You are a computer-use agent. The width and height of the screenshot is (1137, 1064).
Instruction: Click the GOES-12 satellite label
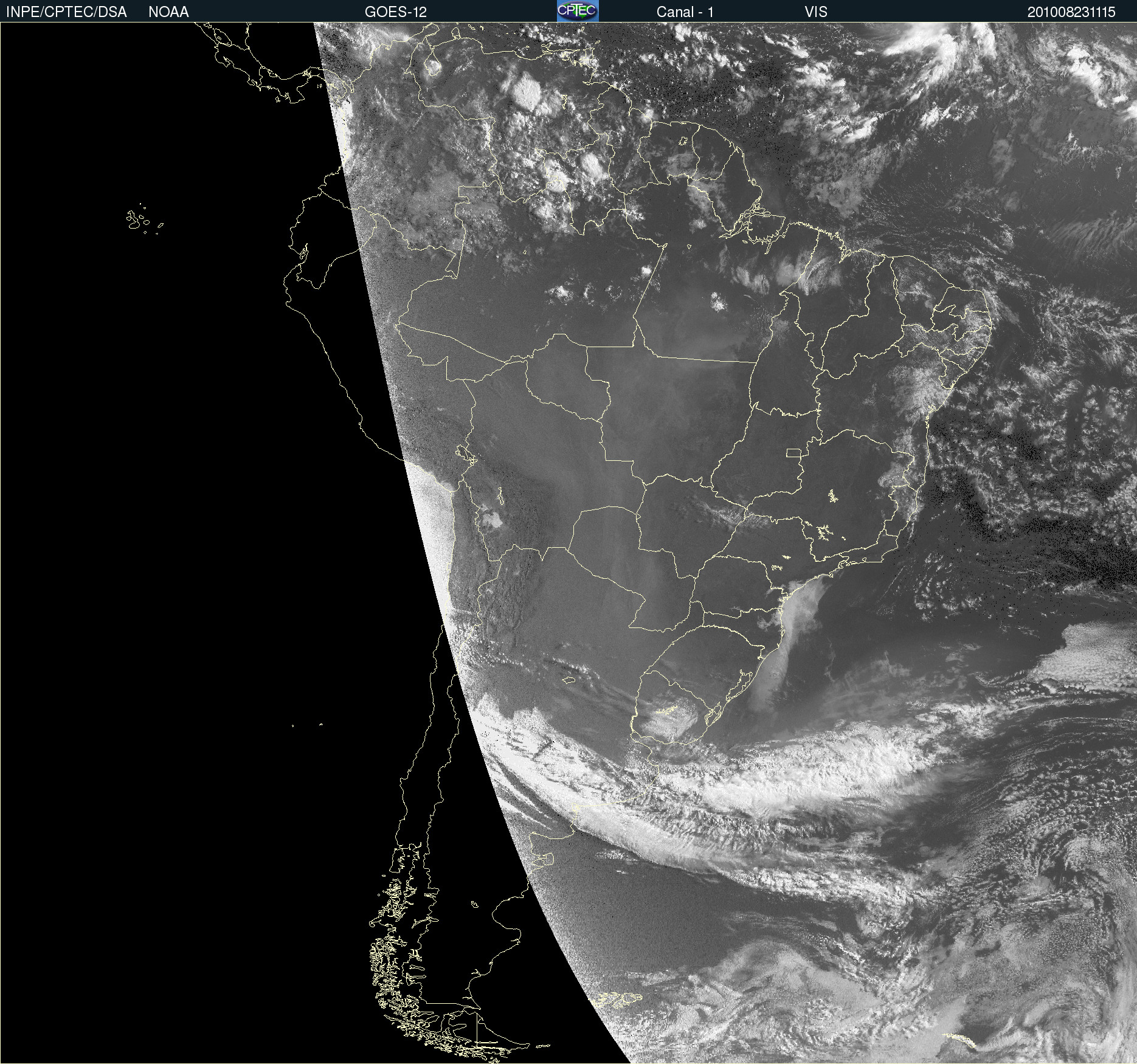tap(396, 12)
